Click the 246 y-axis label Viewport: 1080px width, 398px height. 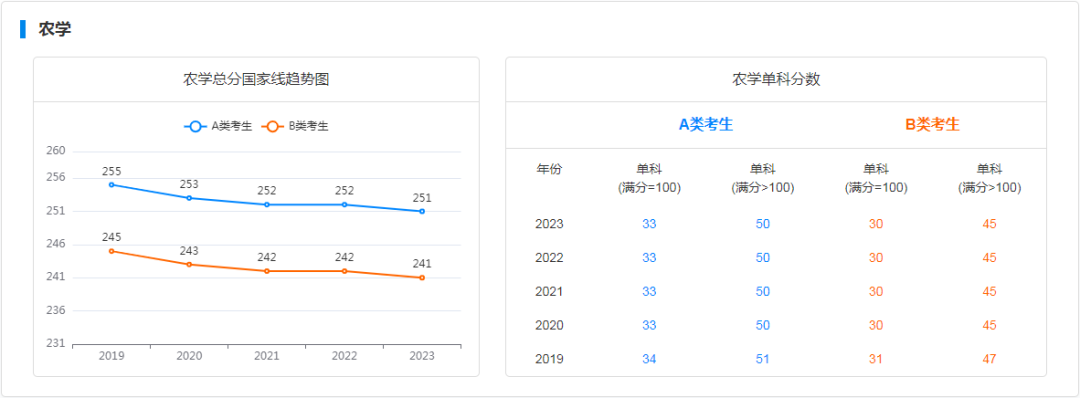pyautogui.click(x=56, y=244)
